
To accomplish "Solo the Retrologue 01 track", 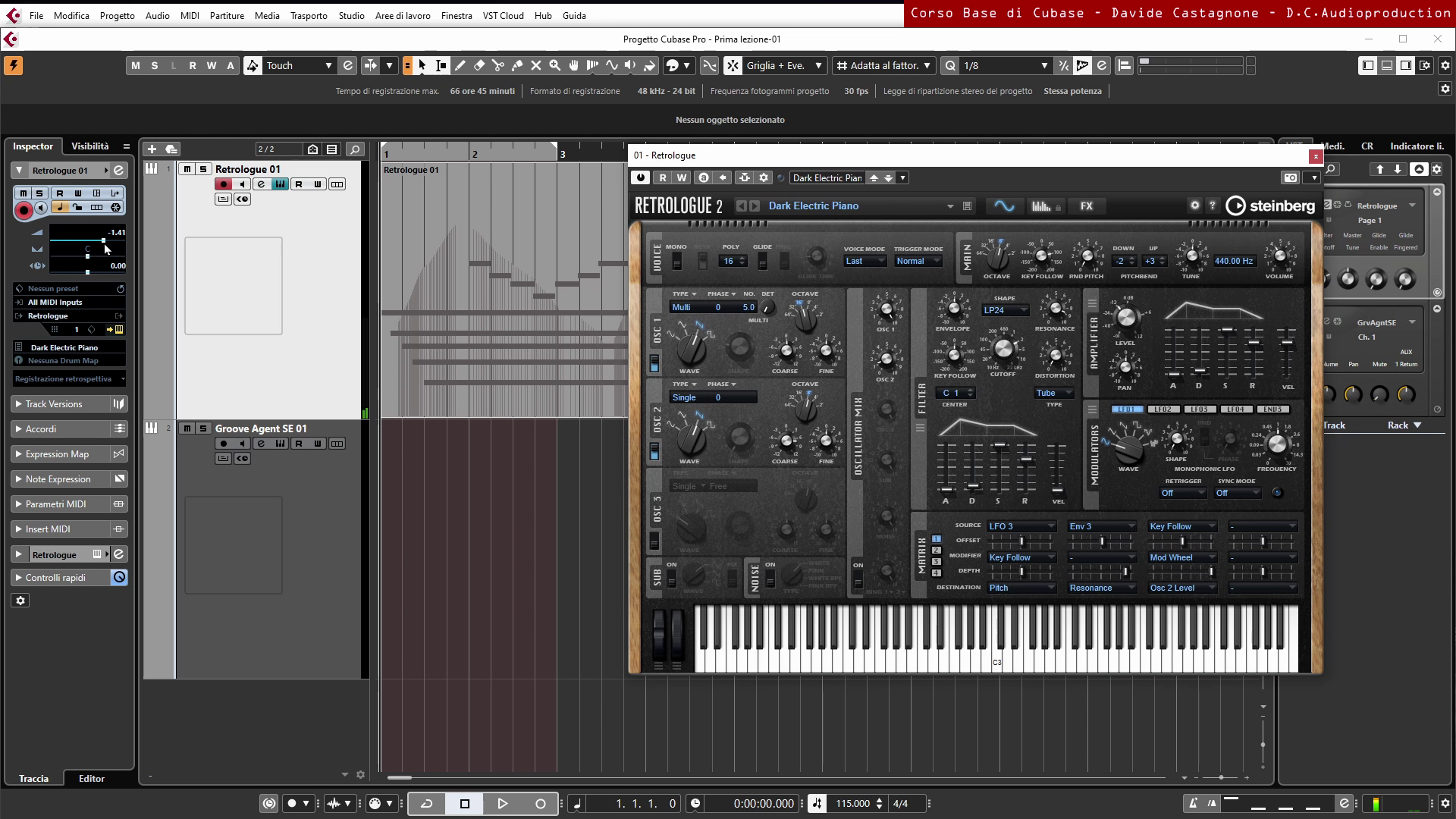I will tap(202, 169).
